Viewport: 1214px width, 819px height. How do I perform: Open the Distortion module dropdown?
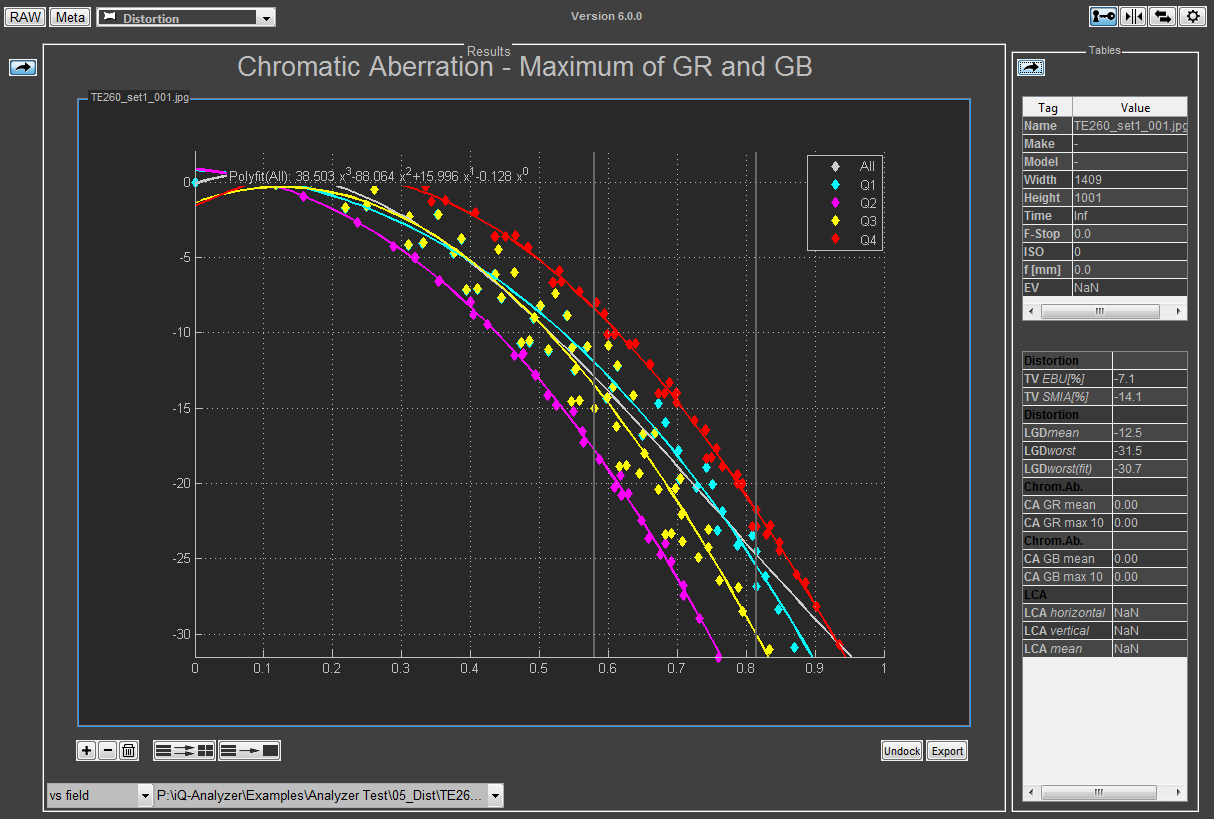(264, 18)
